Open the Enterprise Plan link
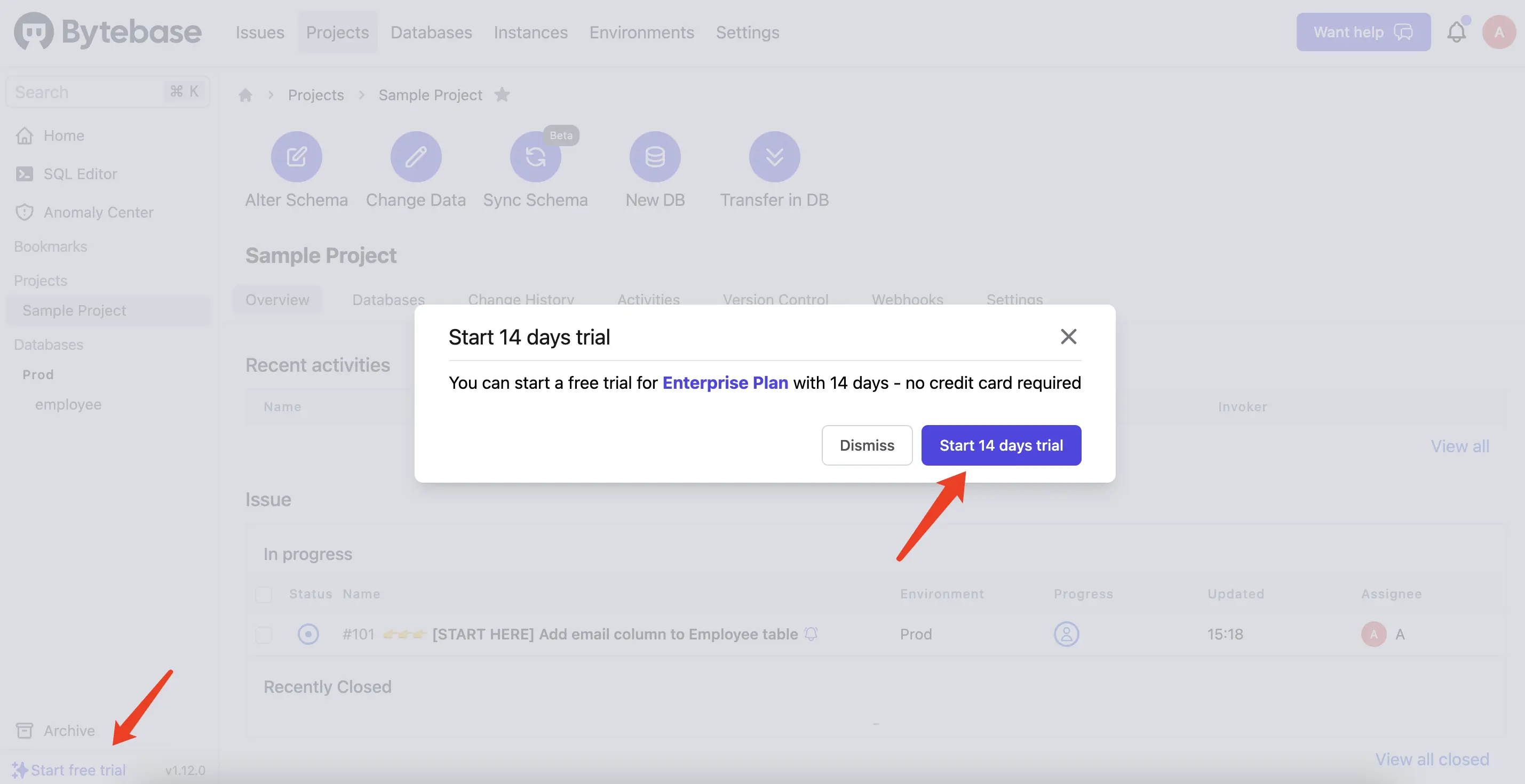The height and width of the screenshot is (784, 1525). 725,383
